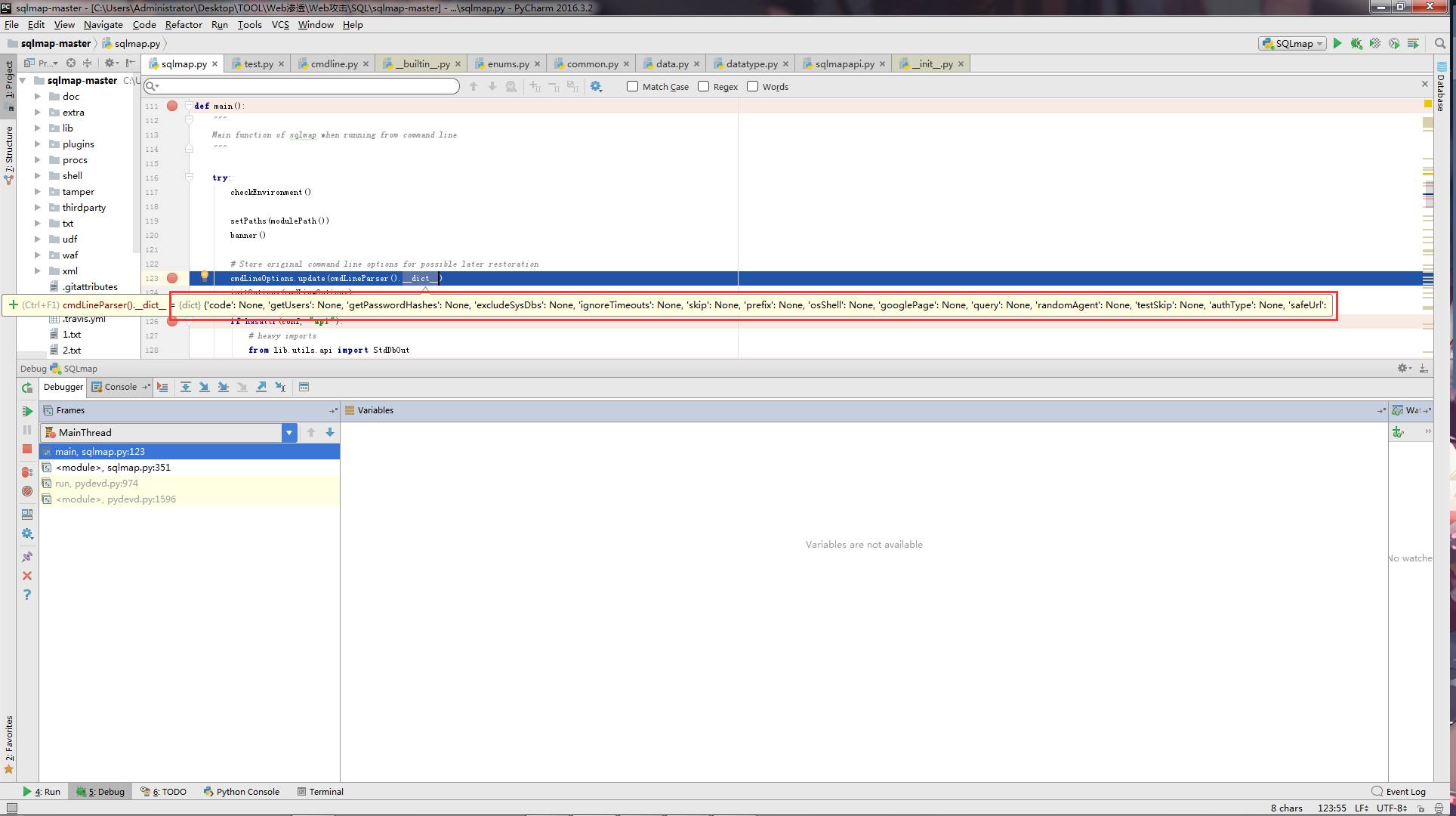Screen dimensions: 1456x816
Task: Open the MainThread thread dropdown
Action: (x=289, y=432)
